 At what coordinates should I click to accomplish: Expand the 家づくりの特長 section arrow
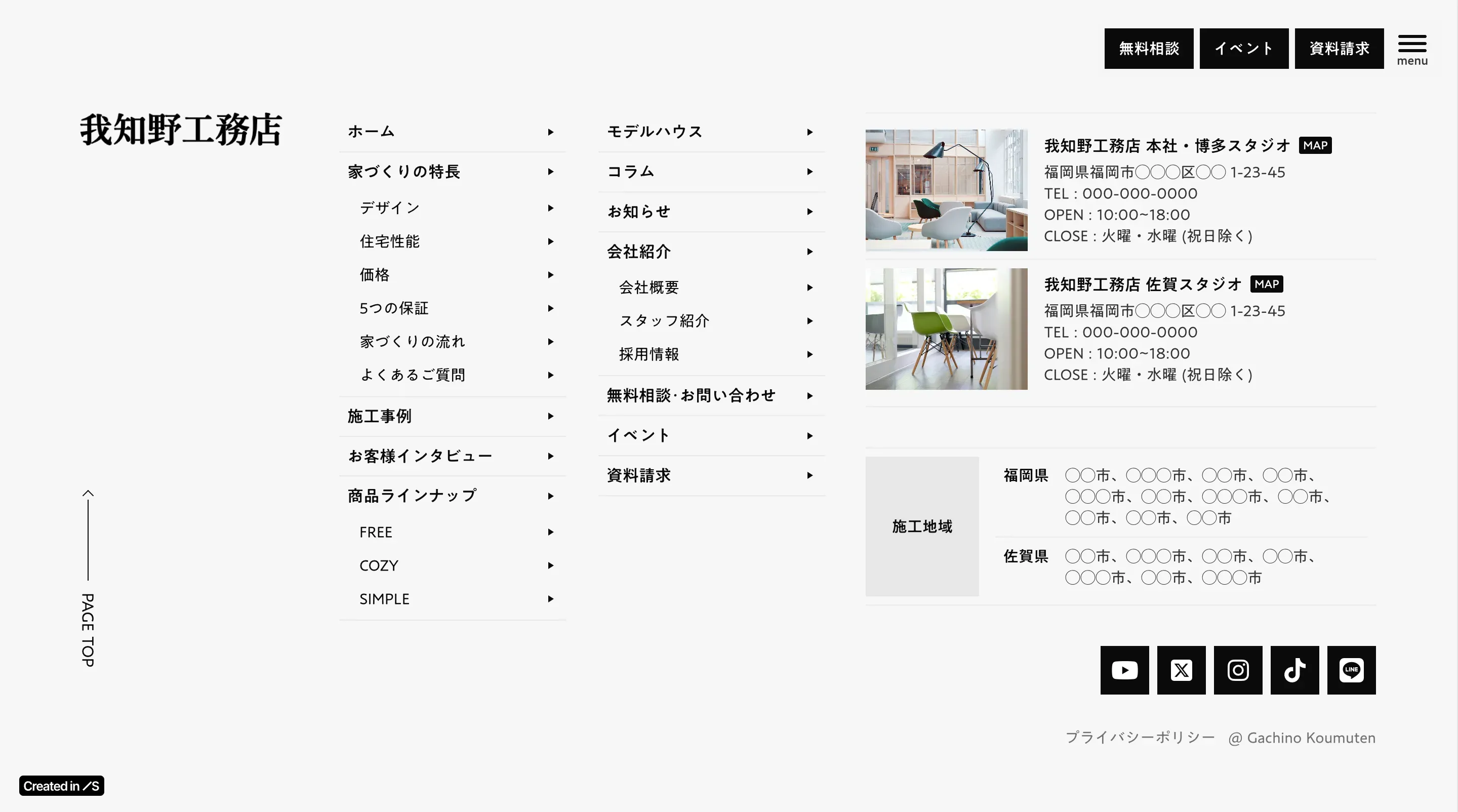click(x=550, y=172)
